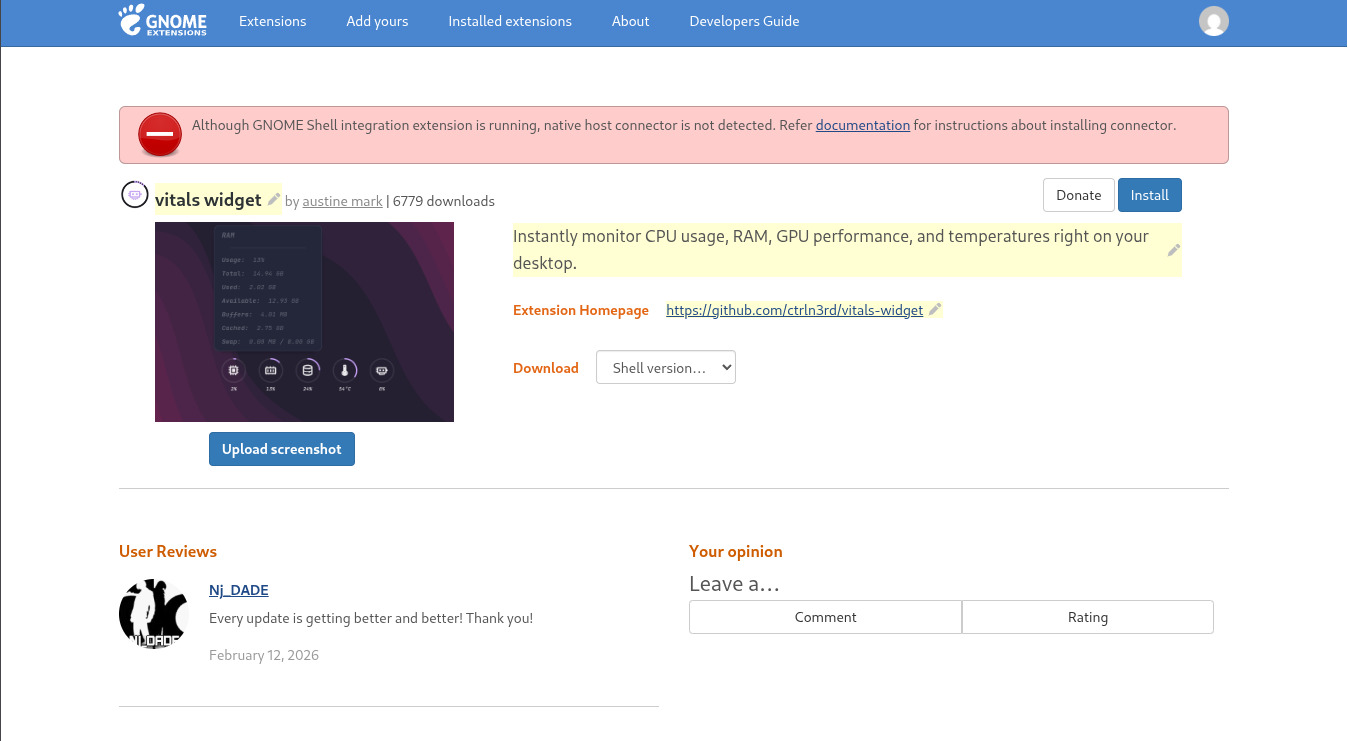Click the User Reviews heading

pyautogui.click(x=168, y=551)
